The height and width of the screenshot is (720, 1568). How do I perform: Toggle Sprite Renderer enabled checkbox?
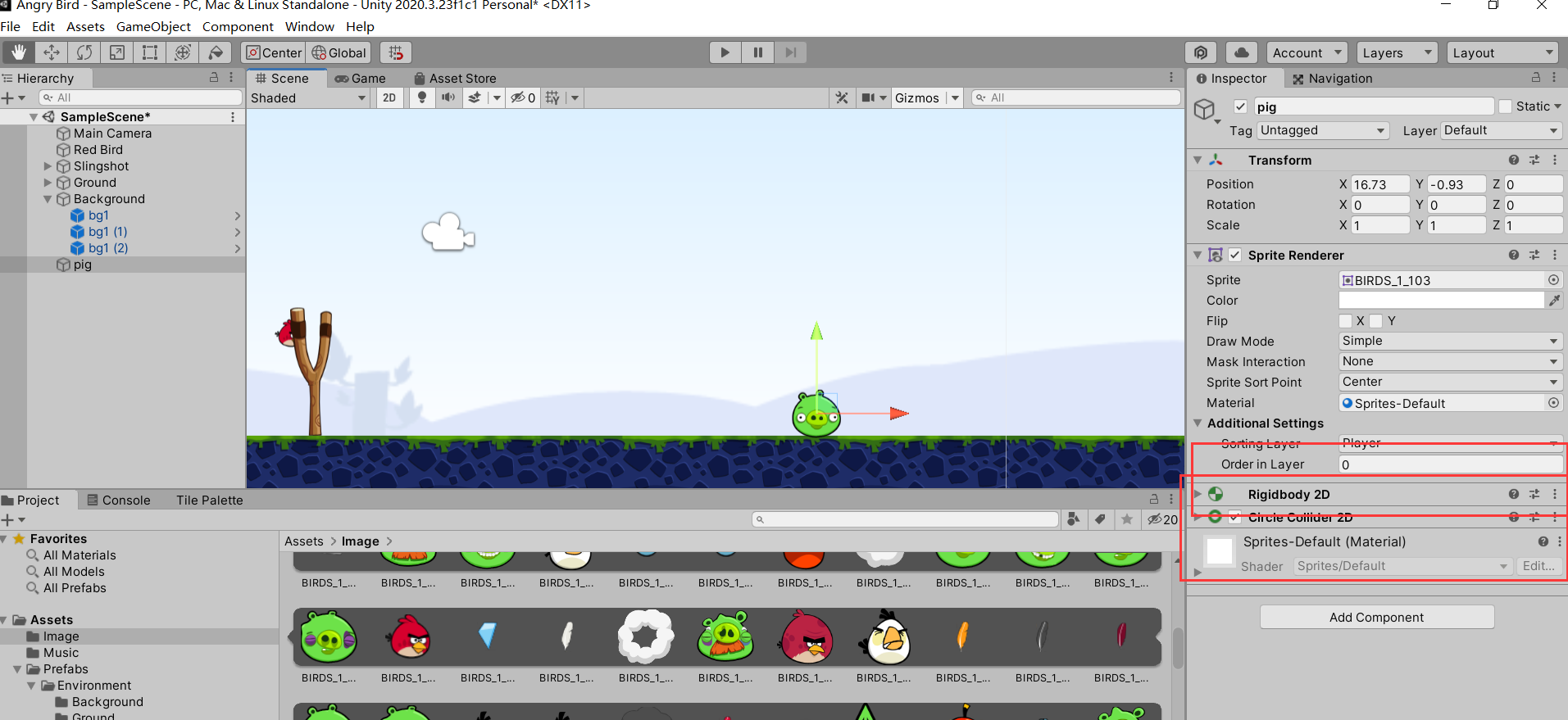[1234, 255]
